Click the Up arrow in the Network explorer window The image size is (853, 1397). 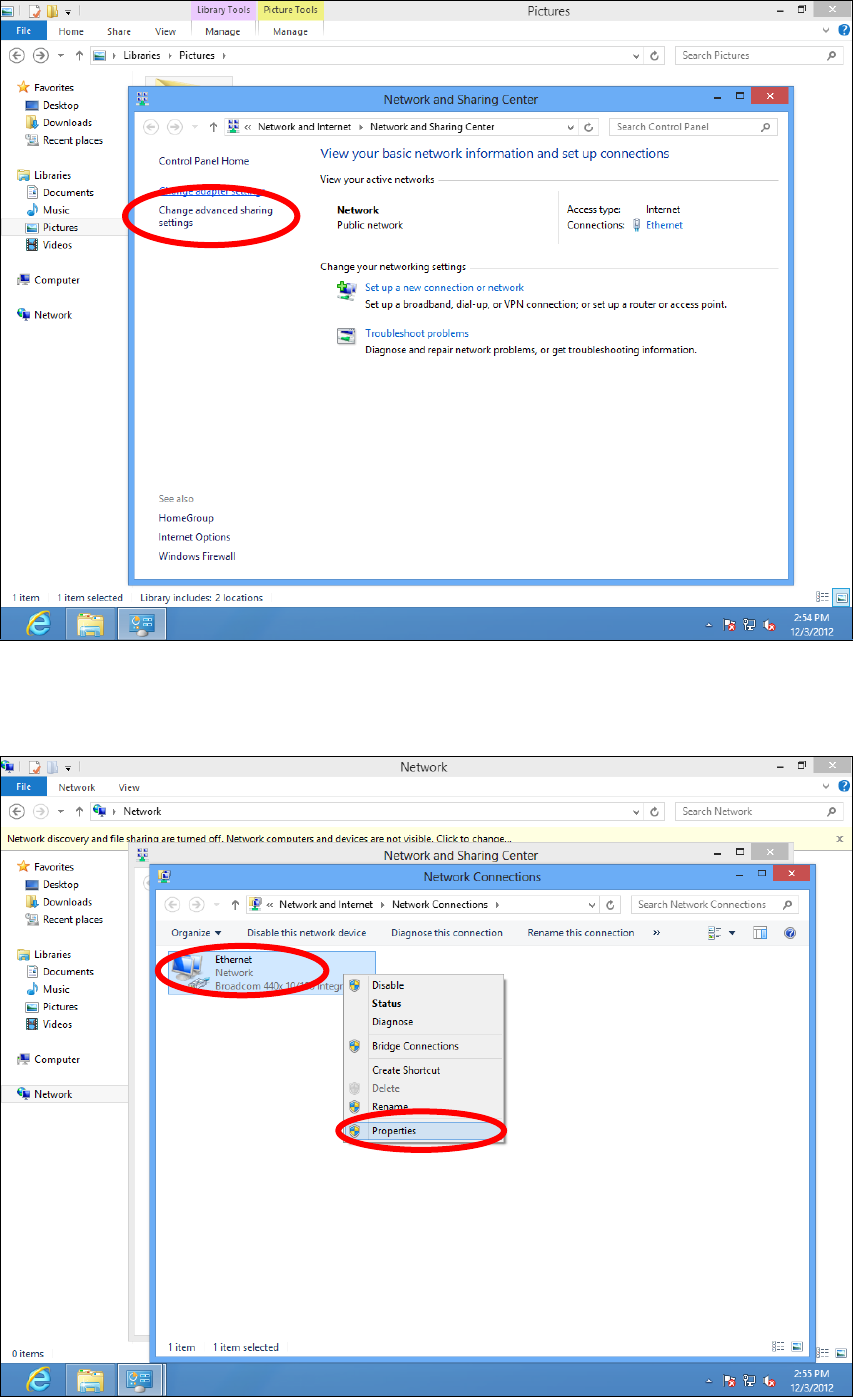(x=79, y=811)
